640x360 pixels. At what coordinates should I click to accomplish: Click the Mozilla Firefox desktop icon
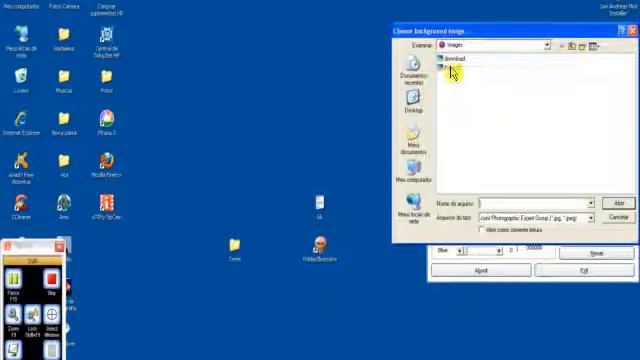(107, 165)
